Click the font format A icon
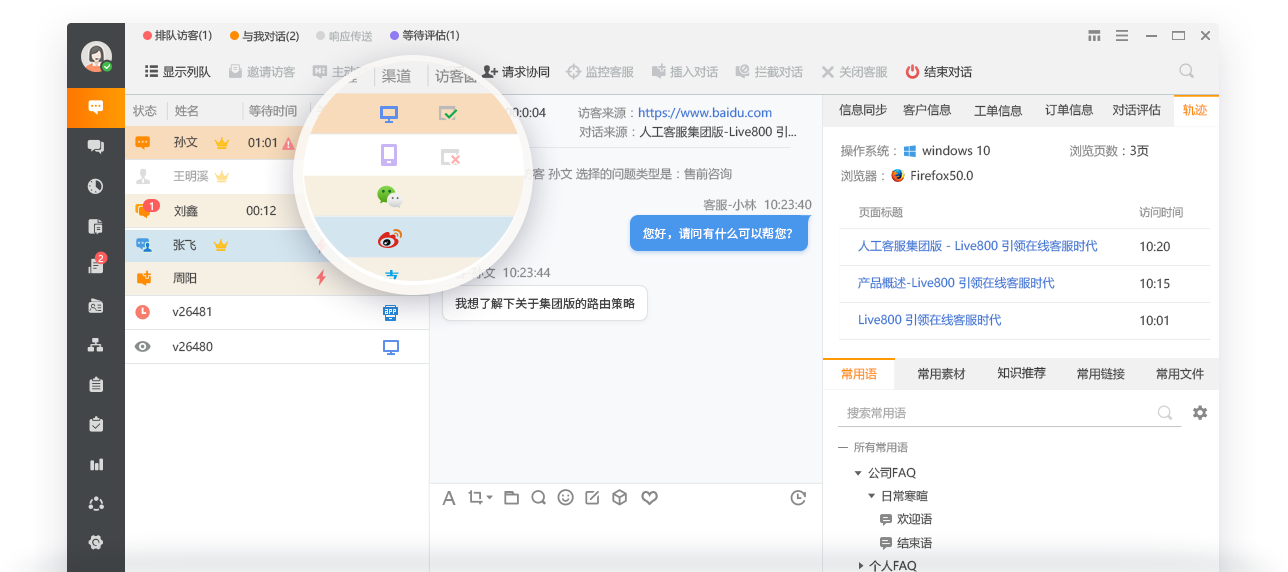This screenshot has width=1288, height=572. pos(449,497)
